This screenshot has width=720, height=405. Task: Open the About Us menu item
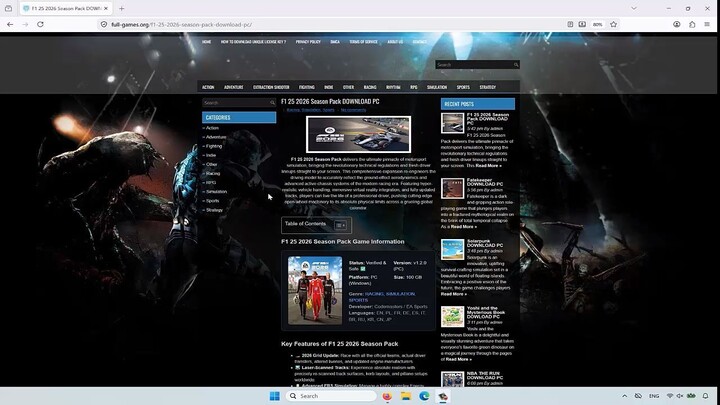(x=395, y=42)
